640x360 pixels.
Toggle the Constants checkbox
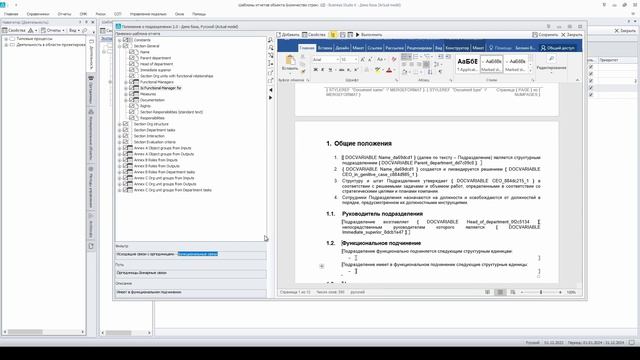coord(125,40)
